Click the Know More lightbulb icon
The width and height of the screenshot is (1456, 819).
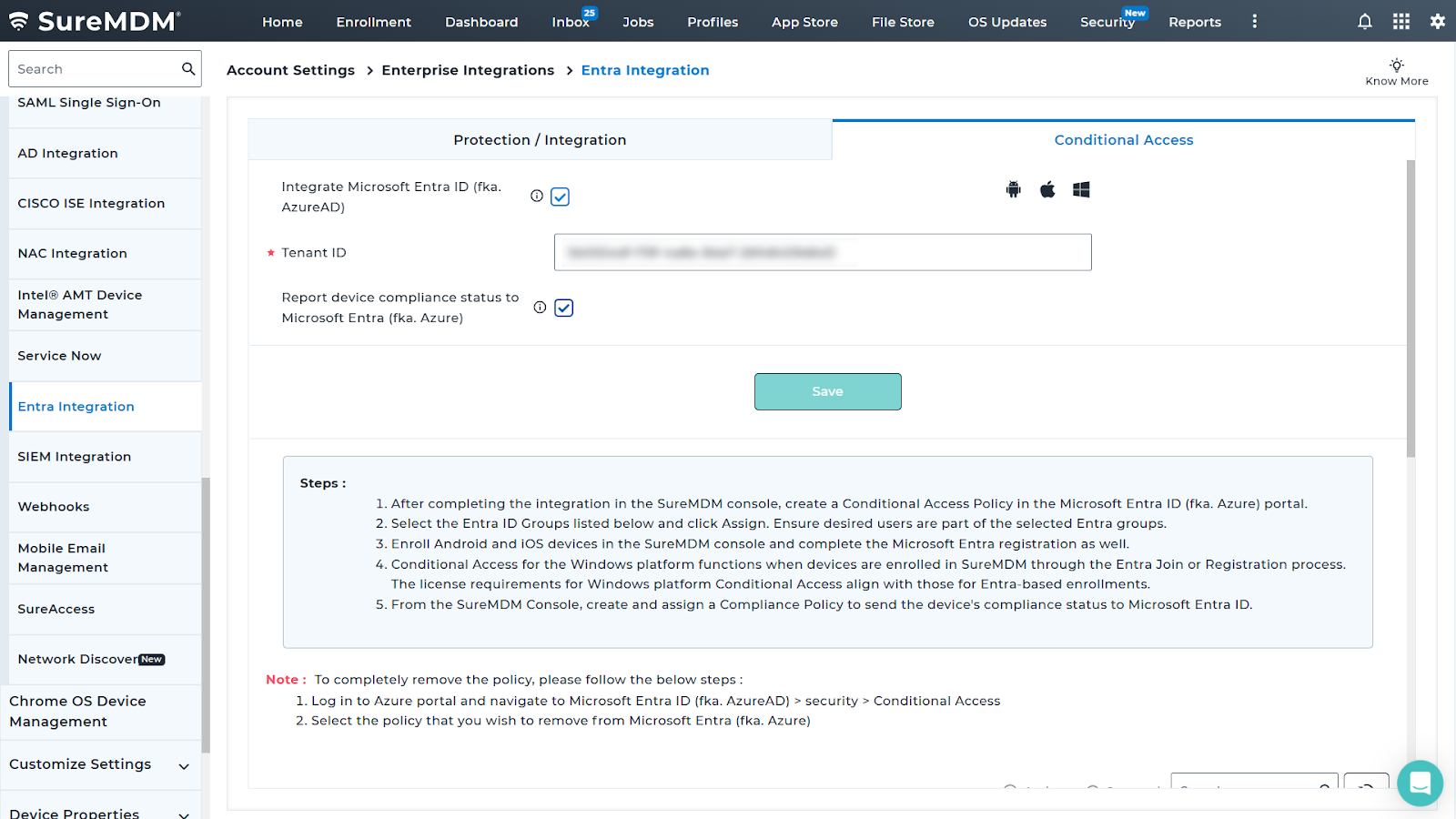click(1397, 66)
